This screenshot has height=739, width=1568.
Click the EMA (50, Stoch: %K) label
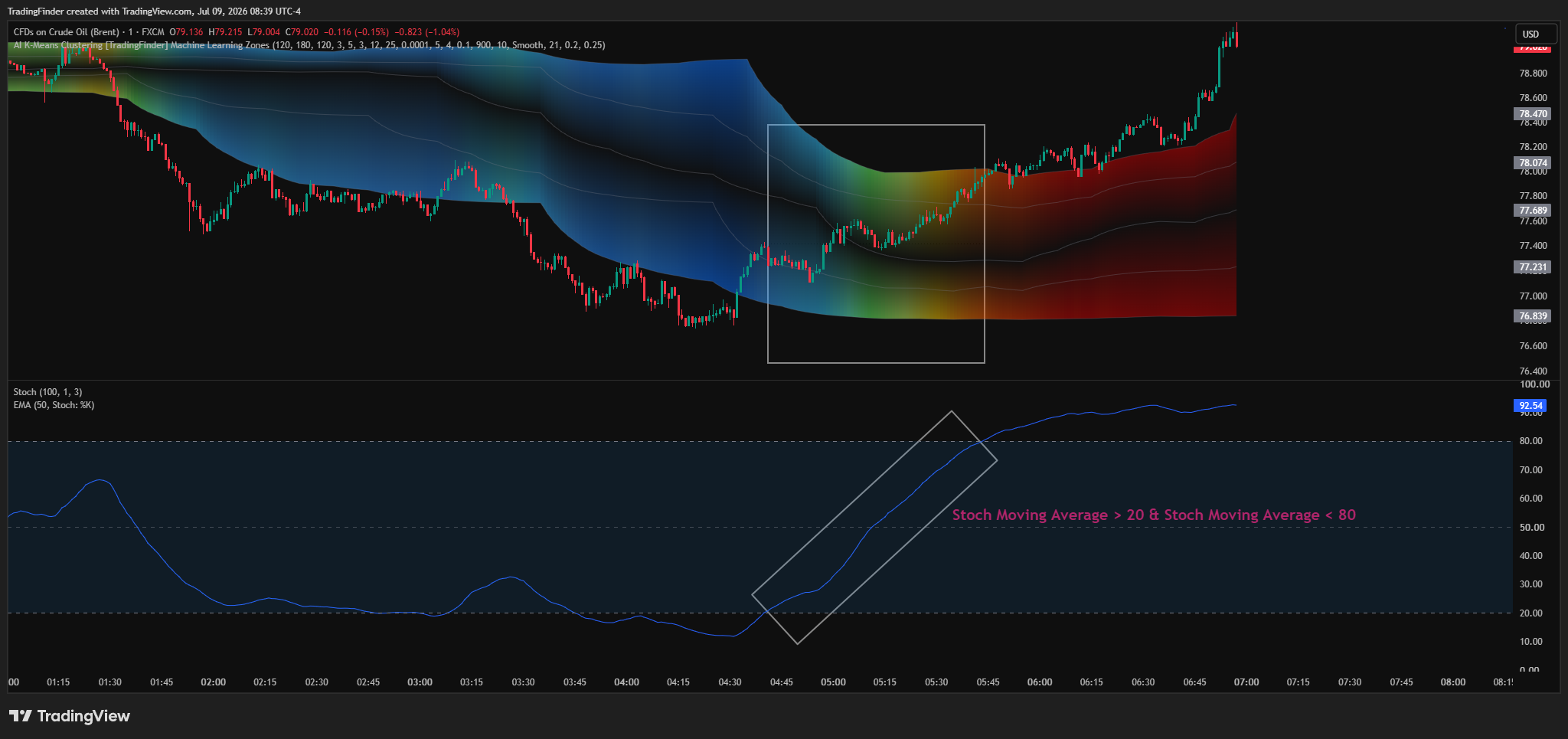click(54, 405)
